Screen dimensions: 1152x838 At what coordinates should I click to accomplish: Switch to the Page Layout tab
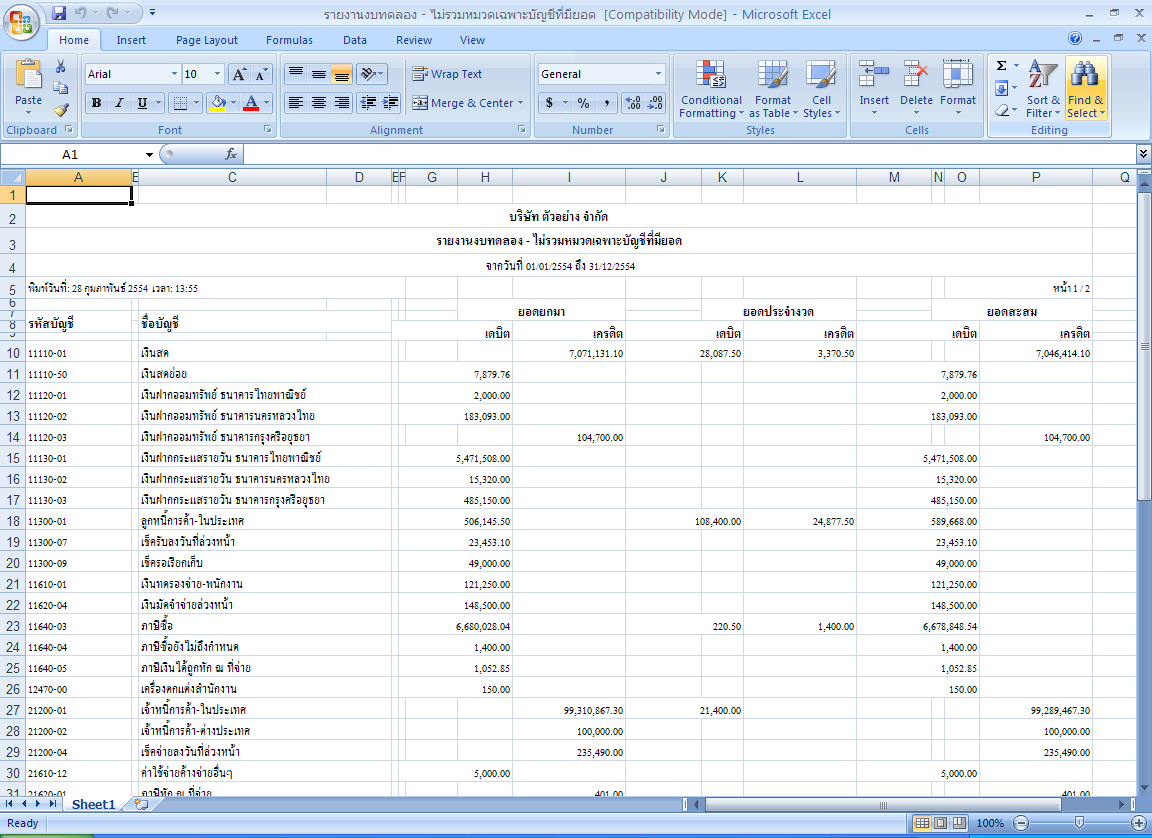point(207,40)
